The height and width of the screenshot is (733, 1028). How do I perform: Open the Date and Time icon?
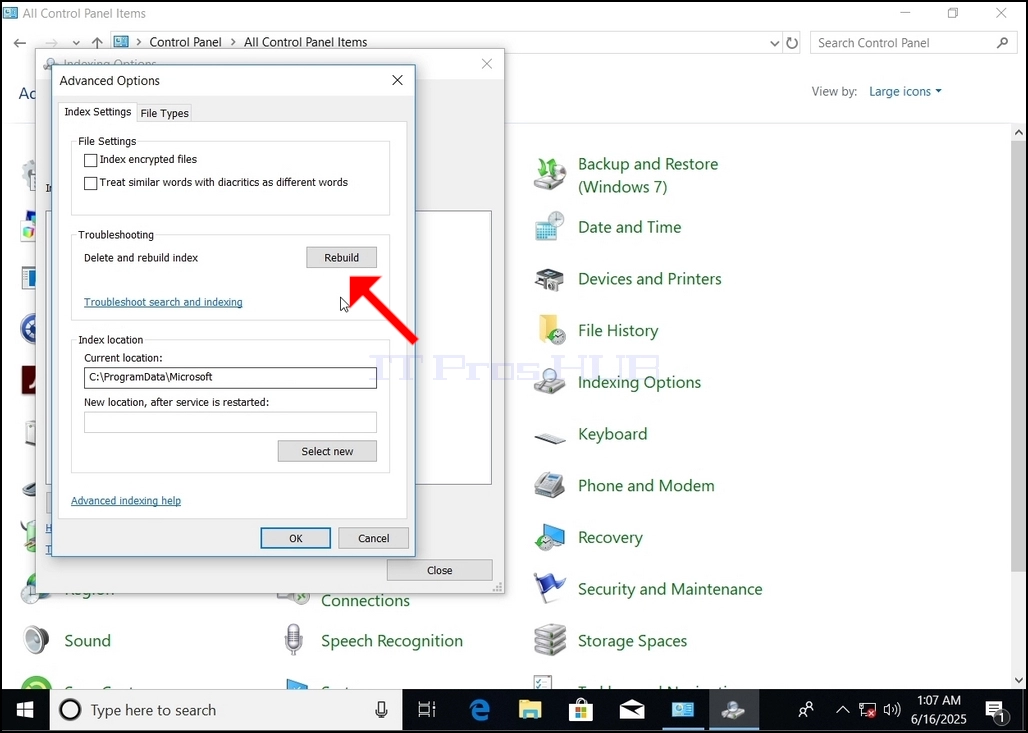pyautogui.click(x=549, y=227)
